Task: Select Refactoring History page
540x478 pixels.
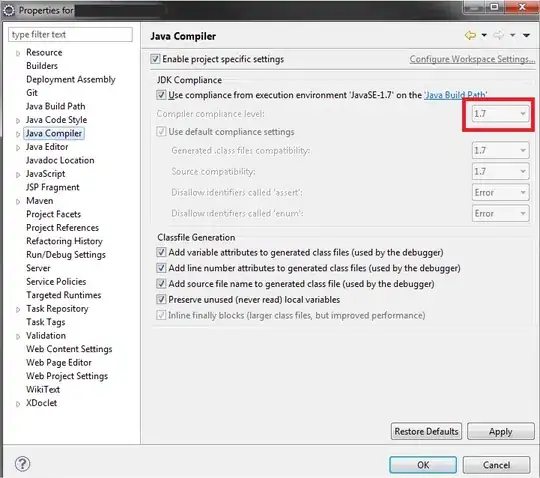Action: [64, 241]
